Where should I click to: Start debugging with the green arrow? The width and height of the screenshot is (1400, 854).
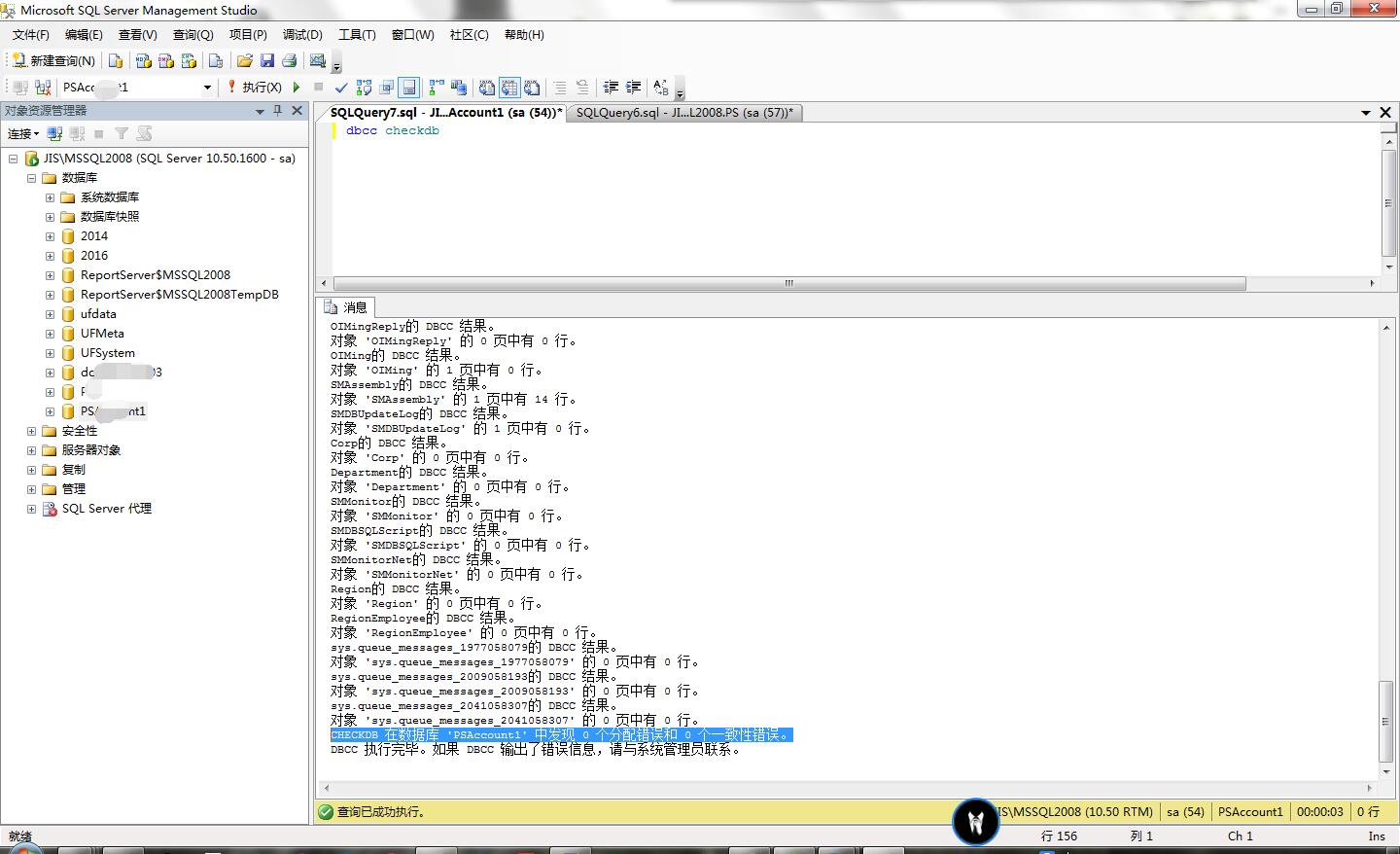coord(297,88)
